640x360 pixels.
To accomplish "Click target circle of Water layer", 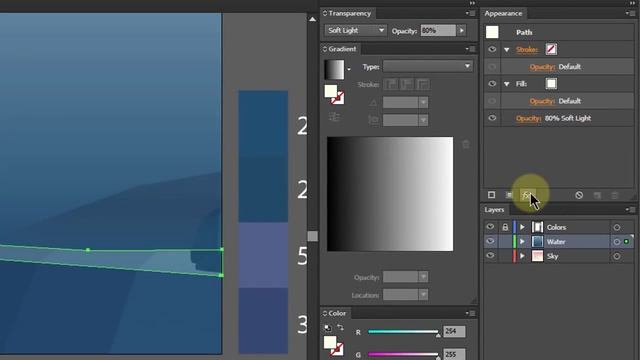I will click(x=617, y=242).
